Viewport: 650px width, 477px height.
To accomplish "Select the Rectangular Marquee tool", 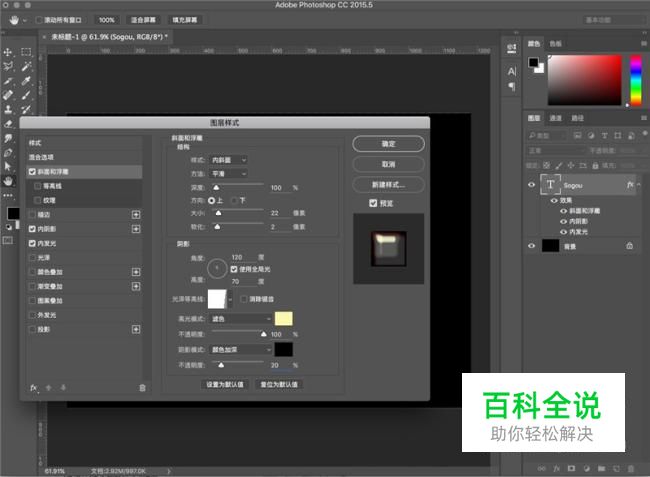I will pyautogui.click(x=26, y=52).
